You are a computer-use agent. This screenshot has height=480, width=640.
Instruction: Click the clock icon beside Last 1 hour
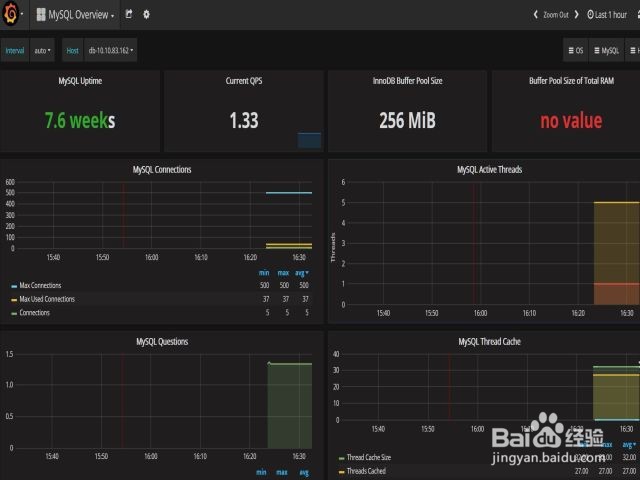coord(590,15)
